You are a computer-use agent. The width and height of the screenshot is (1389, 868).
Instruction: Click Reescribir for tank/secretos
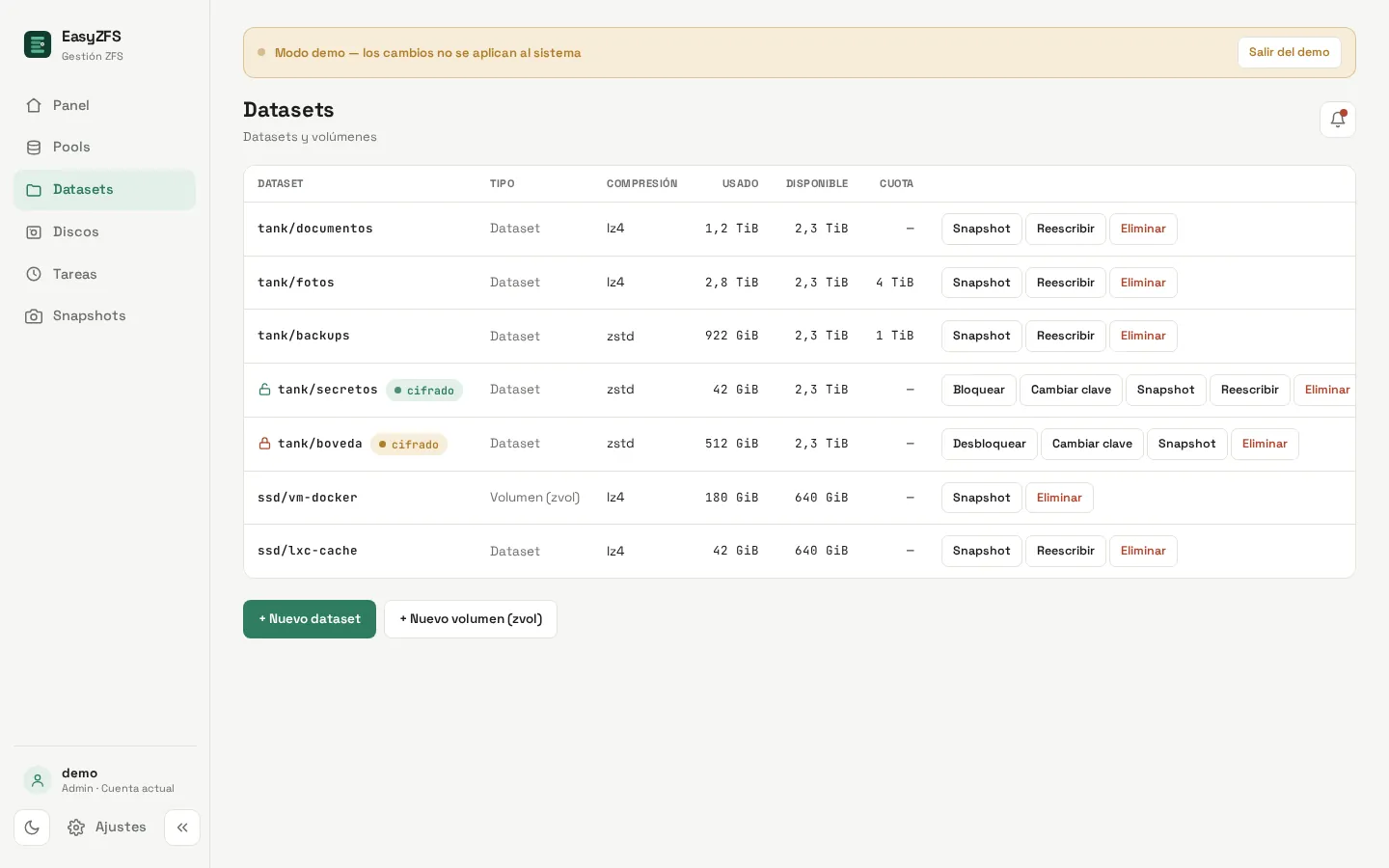(x=1249, y=390)
